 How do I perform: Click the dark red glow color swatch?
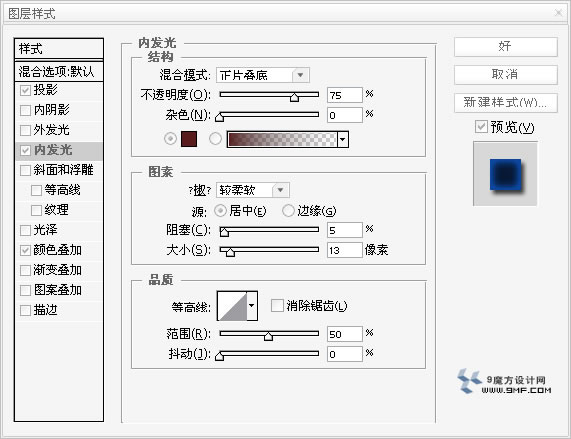(189, 139)
